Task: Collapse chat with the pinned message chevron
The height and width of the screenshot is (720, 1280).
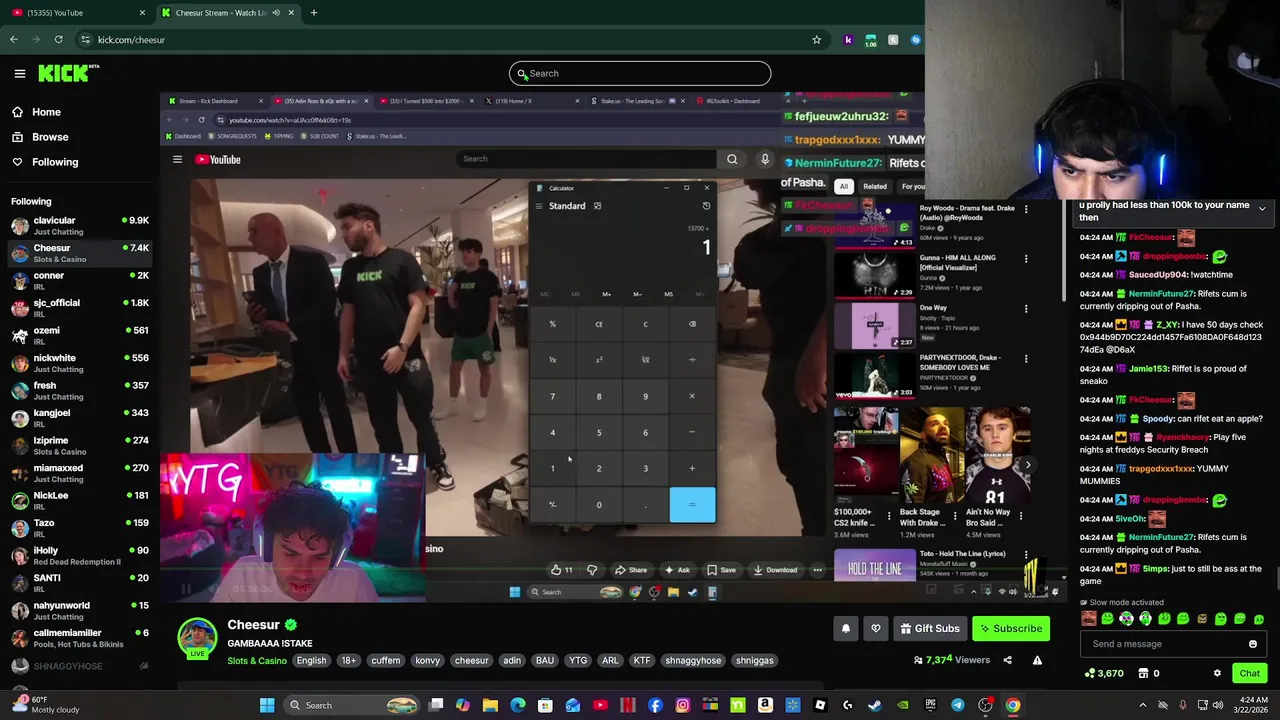Action: point(1262,209)
